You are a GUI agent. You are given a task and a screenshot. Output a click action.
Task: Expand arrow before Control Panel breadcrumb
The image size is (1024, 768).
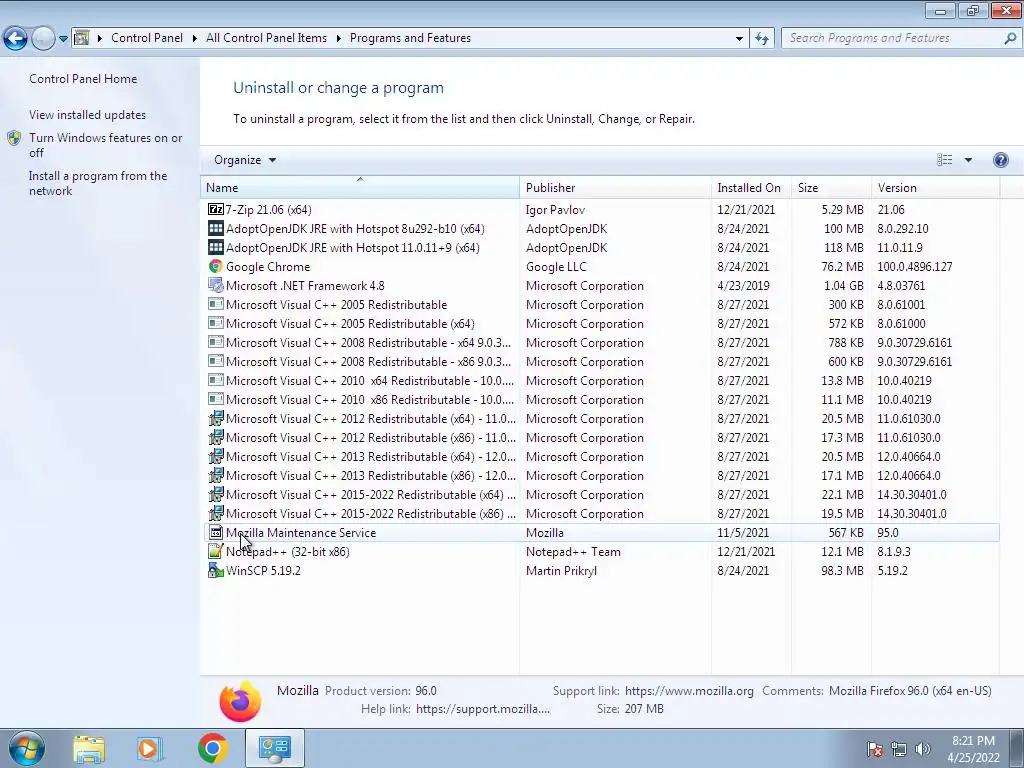click(x=100, y=38)
